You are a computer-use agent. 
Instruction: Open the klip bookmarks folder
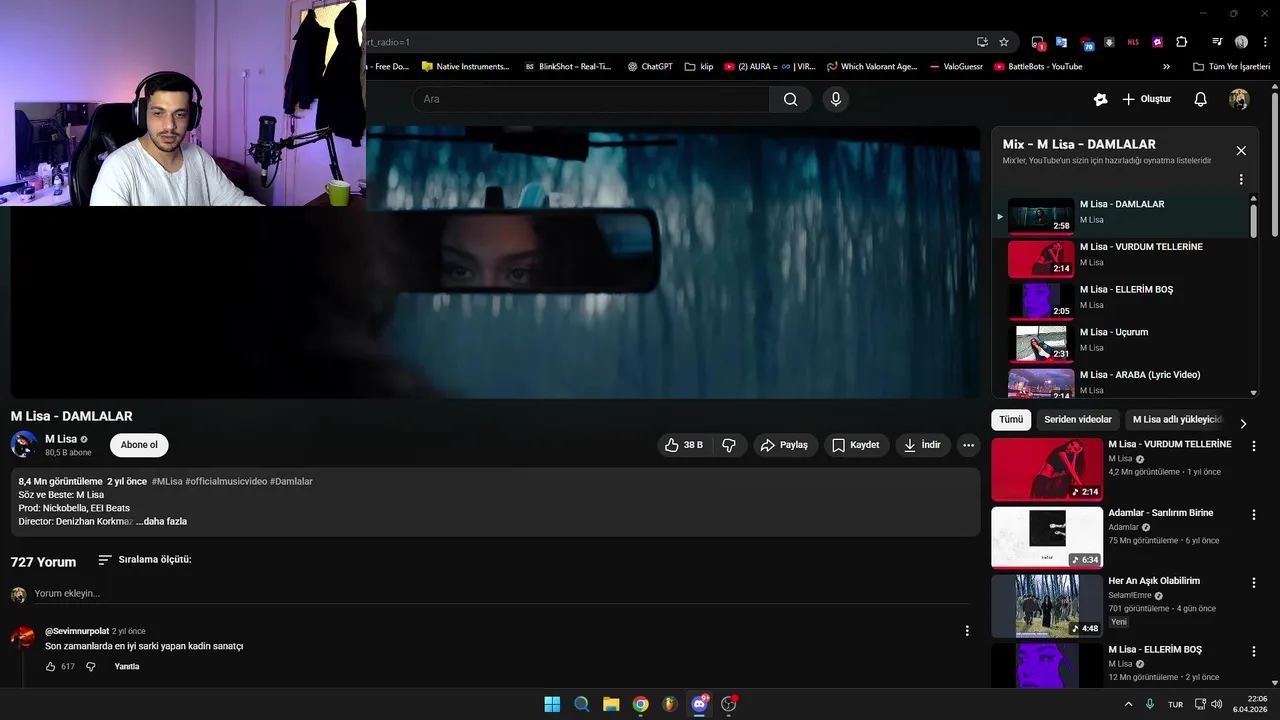point(699,67)
